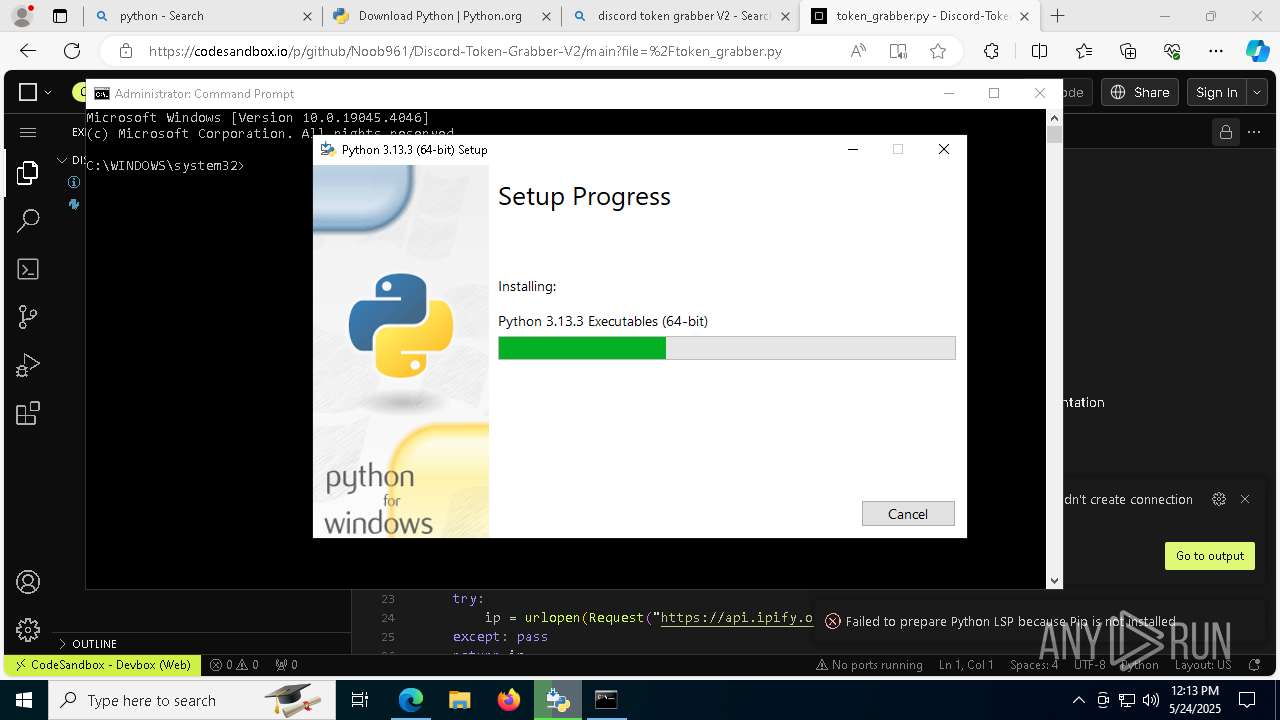
Task: Open the Run and Debug sidebar icon
Action: (x=28, y=366)
